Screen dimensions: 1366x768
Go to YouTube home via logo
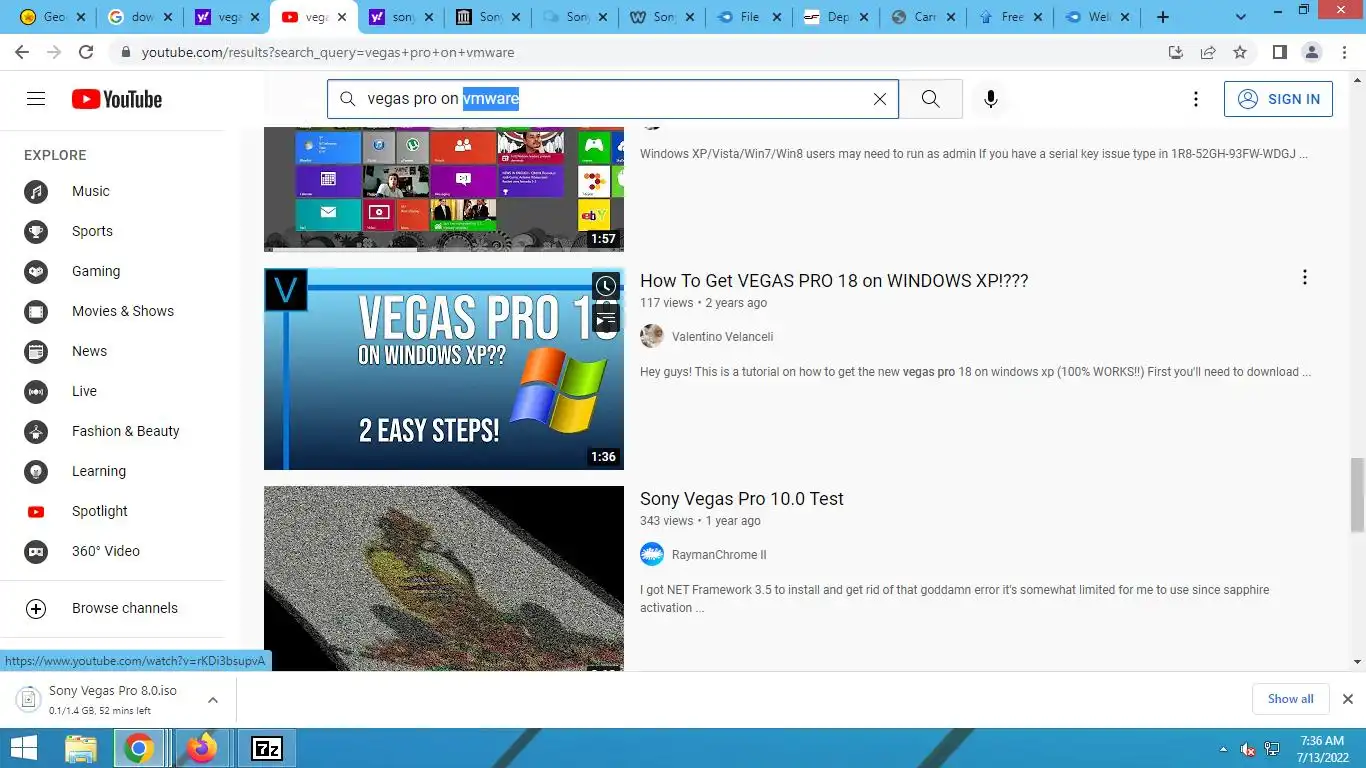click(x=117, y=99)
